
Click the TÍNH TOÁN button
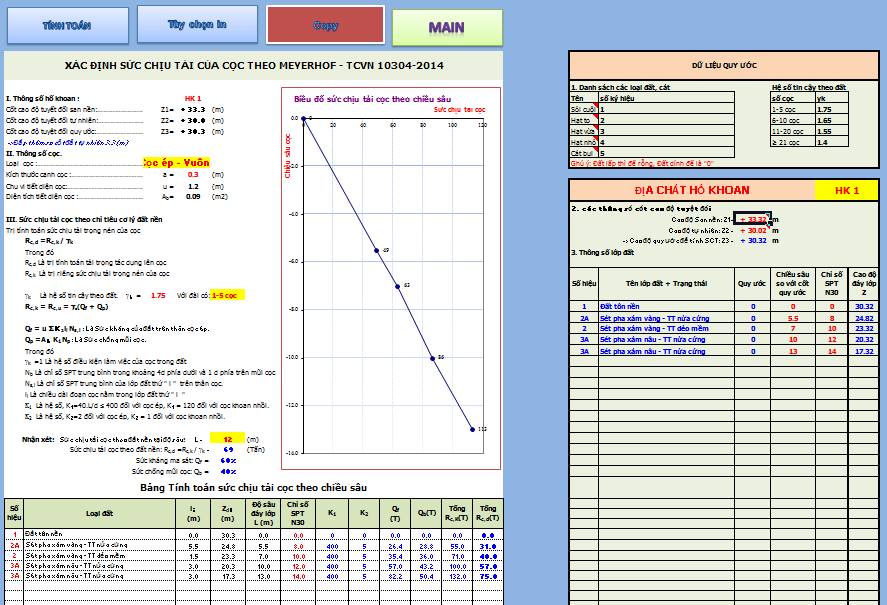[66, 25]
